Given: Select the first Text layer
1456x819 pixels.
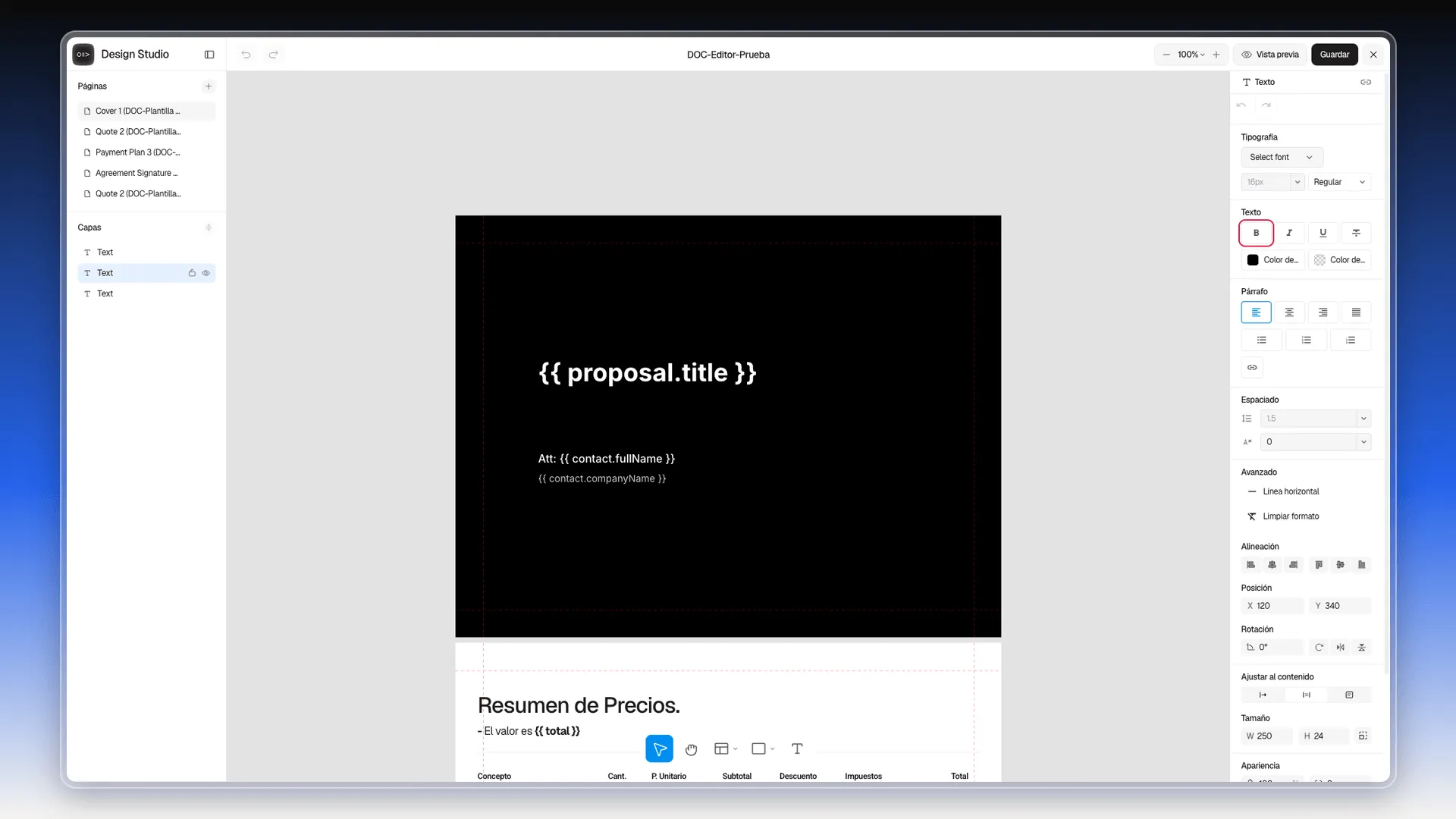Looking at the screenshot, I should click(146, 253).
